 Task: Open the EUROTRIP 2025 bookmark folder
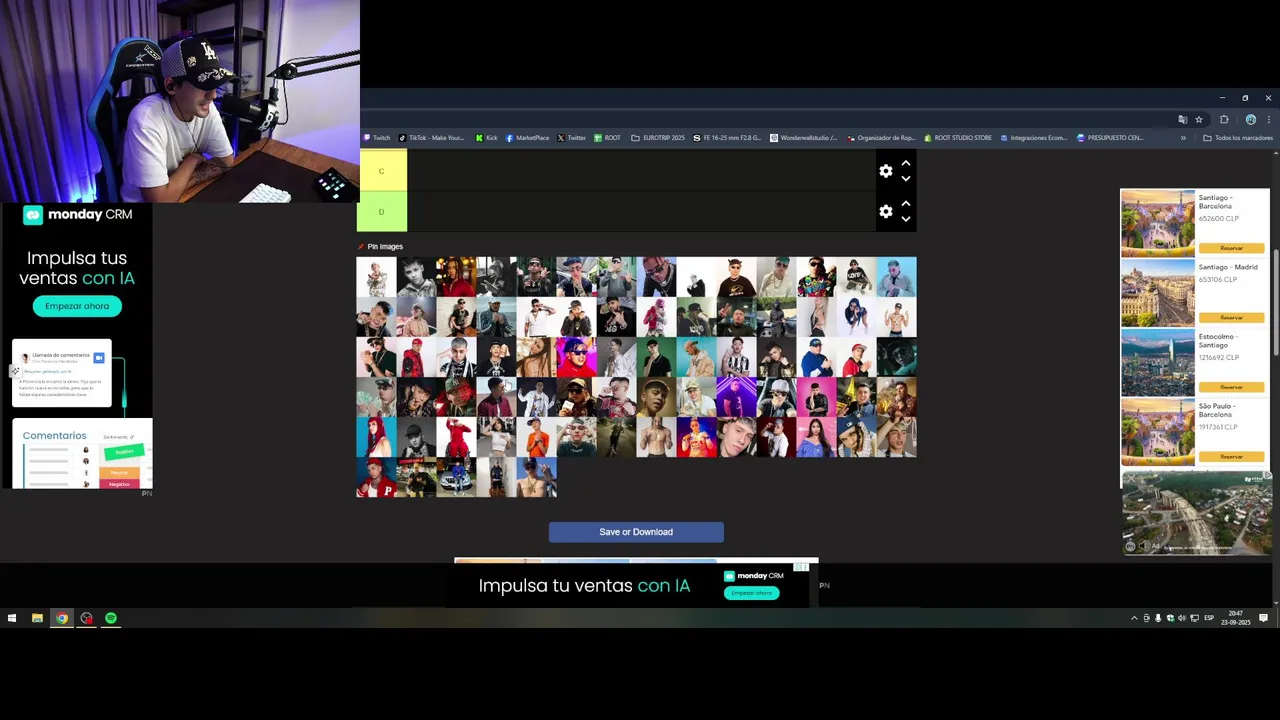[658, 138]
